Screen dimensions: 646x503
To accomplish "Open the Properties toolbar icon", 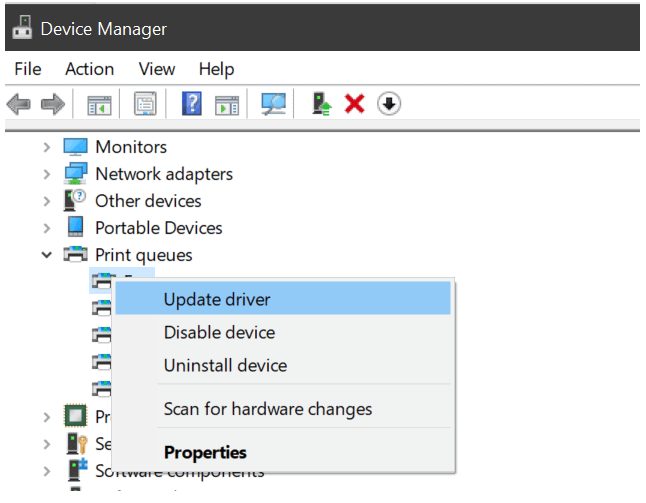I will (145, 103).
